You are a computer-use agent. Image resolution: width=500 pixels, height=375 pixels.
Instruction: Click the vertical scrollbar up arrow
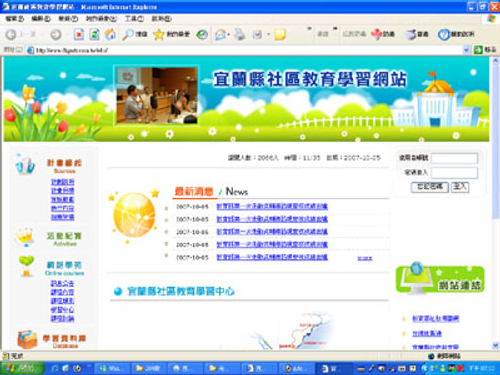pos(495,61)
